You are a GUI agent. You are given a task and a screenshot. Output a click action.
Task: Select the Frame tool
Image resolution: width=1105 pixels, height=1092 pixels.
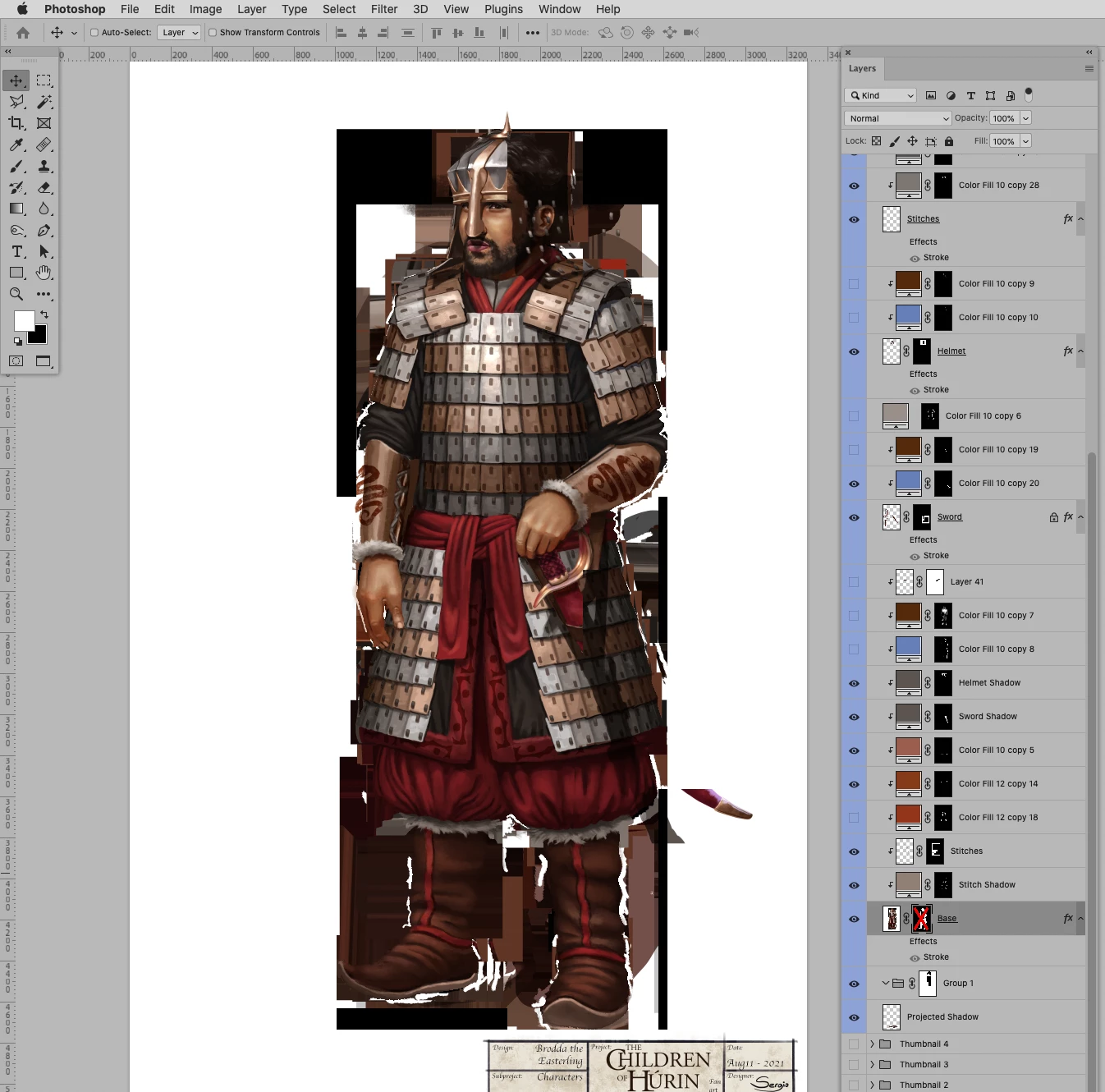click(44, 123)
